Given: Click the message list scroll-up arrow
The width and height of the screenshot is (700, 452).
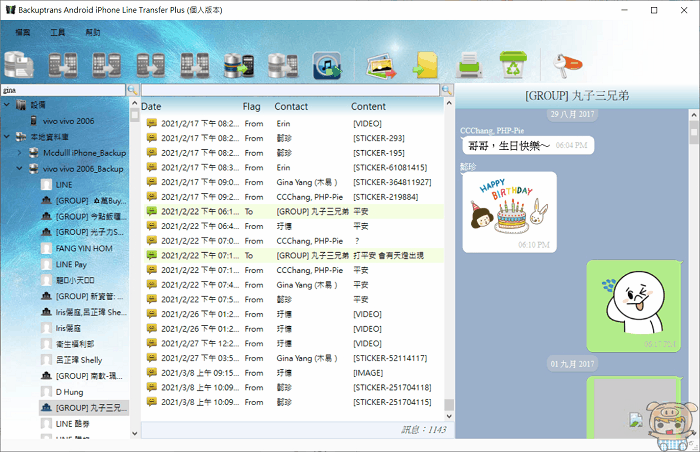Looking at the screenshot, I should click(449, 103).
